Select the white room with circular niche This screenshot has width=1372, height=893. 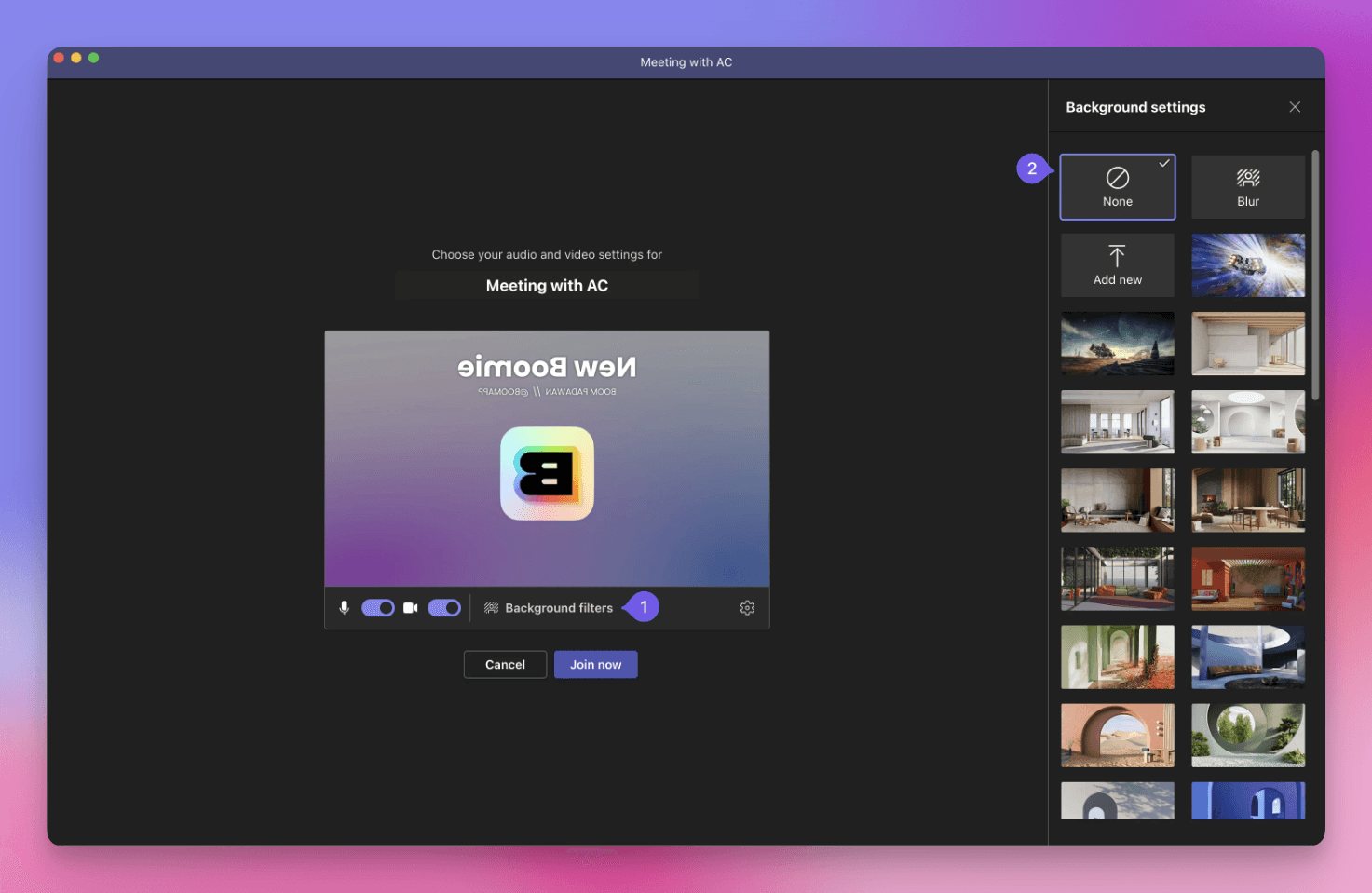[x=1248, y=422]
